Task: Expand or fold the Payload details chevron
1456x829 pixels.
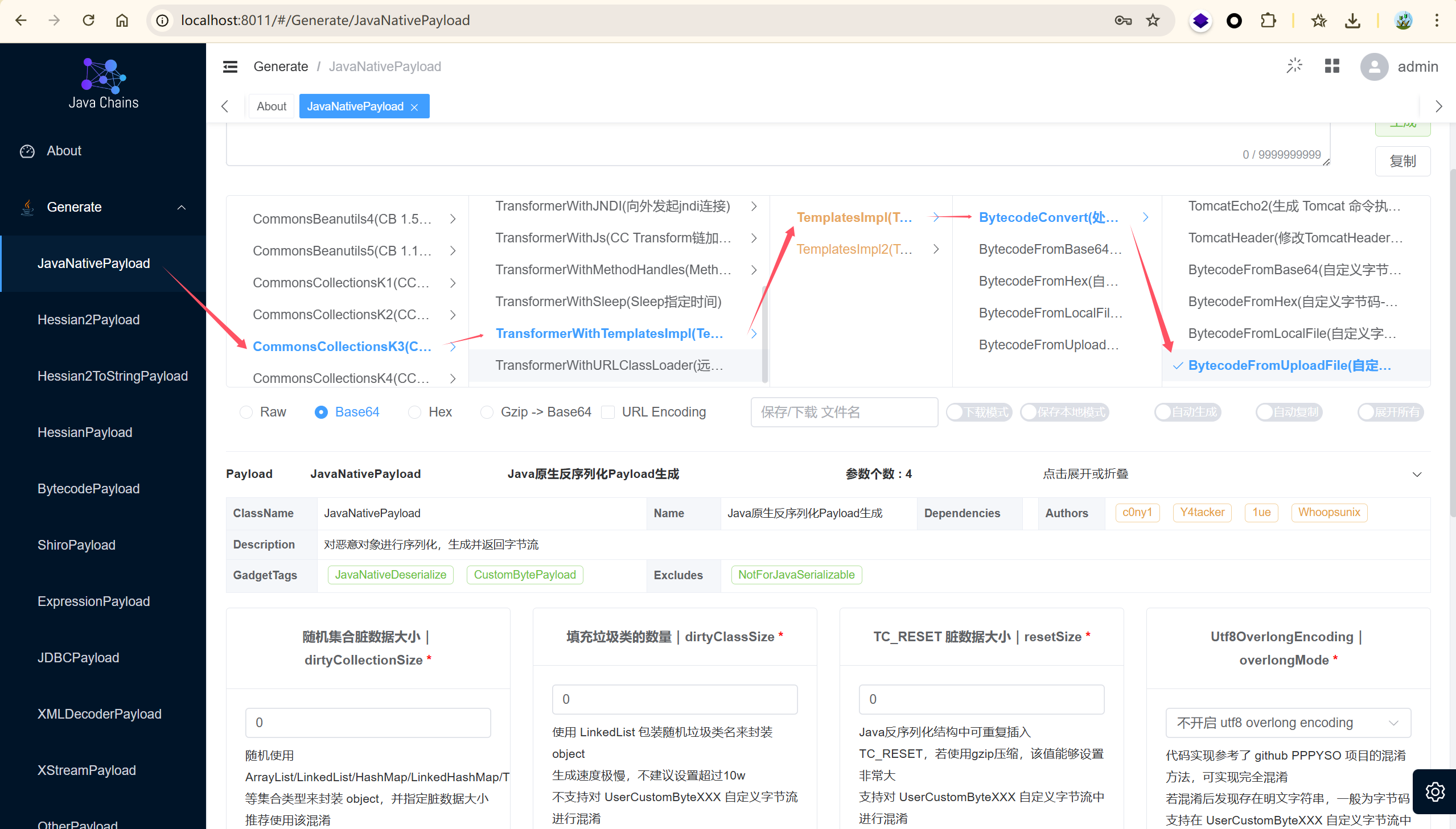Action: (x=1417, y=474)
